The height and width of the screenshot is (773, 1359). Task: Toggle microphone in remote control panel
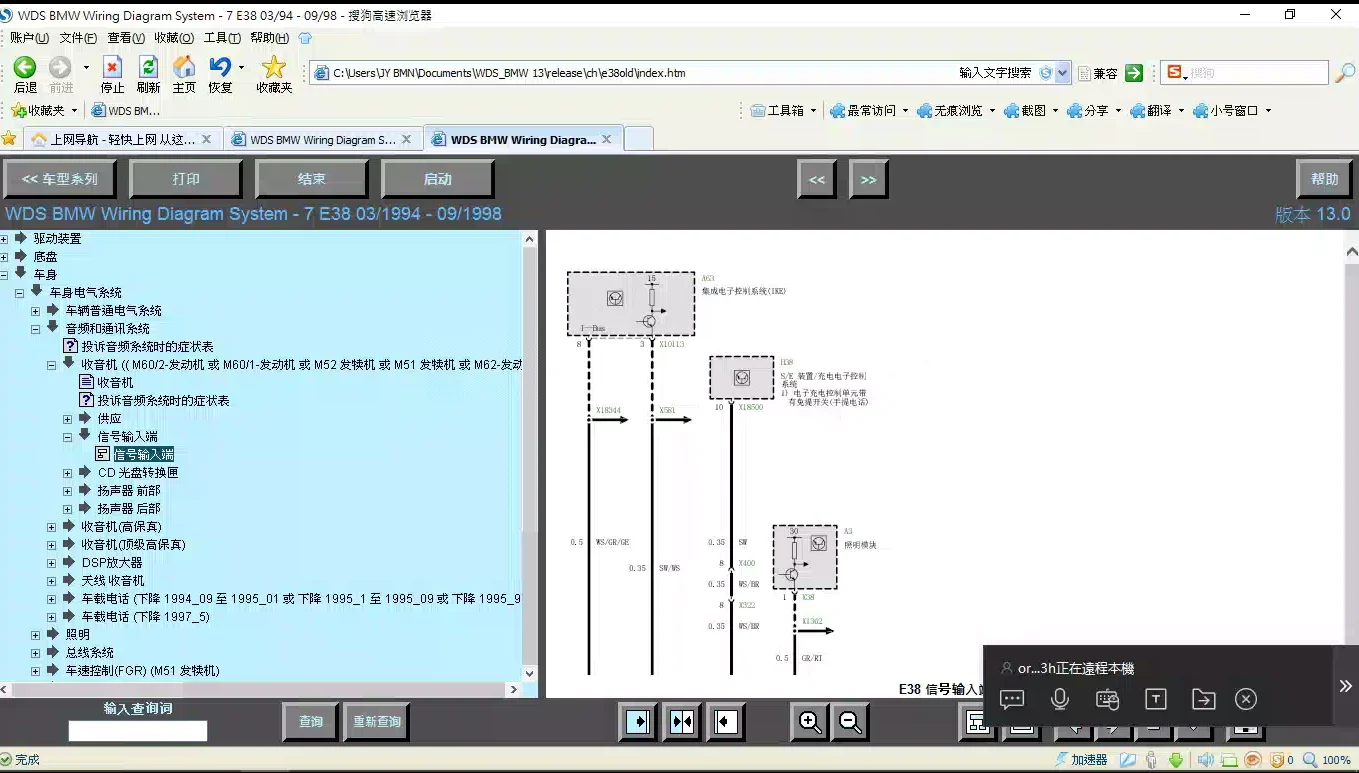click(x=1060, y=700)
